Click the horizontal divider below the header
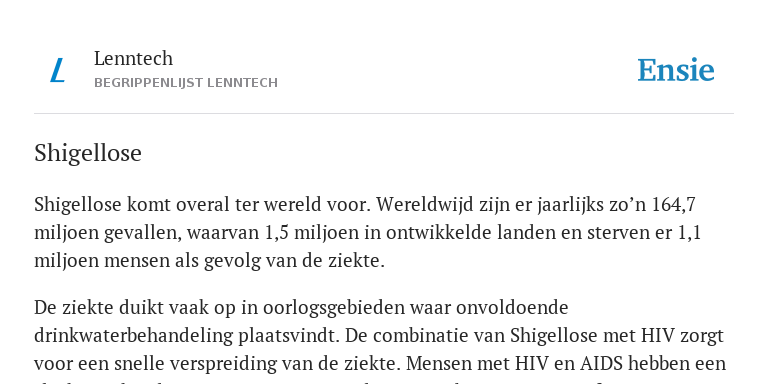 point(384,114)
